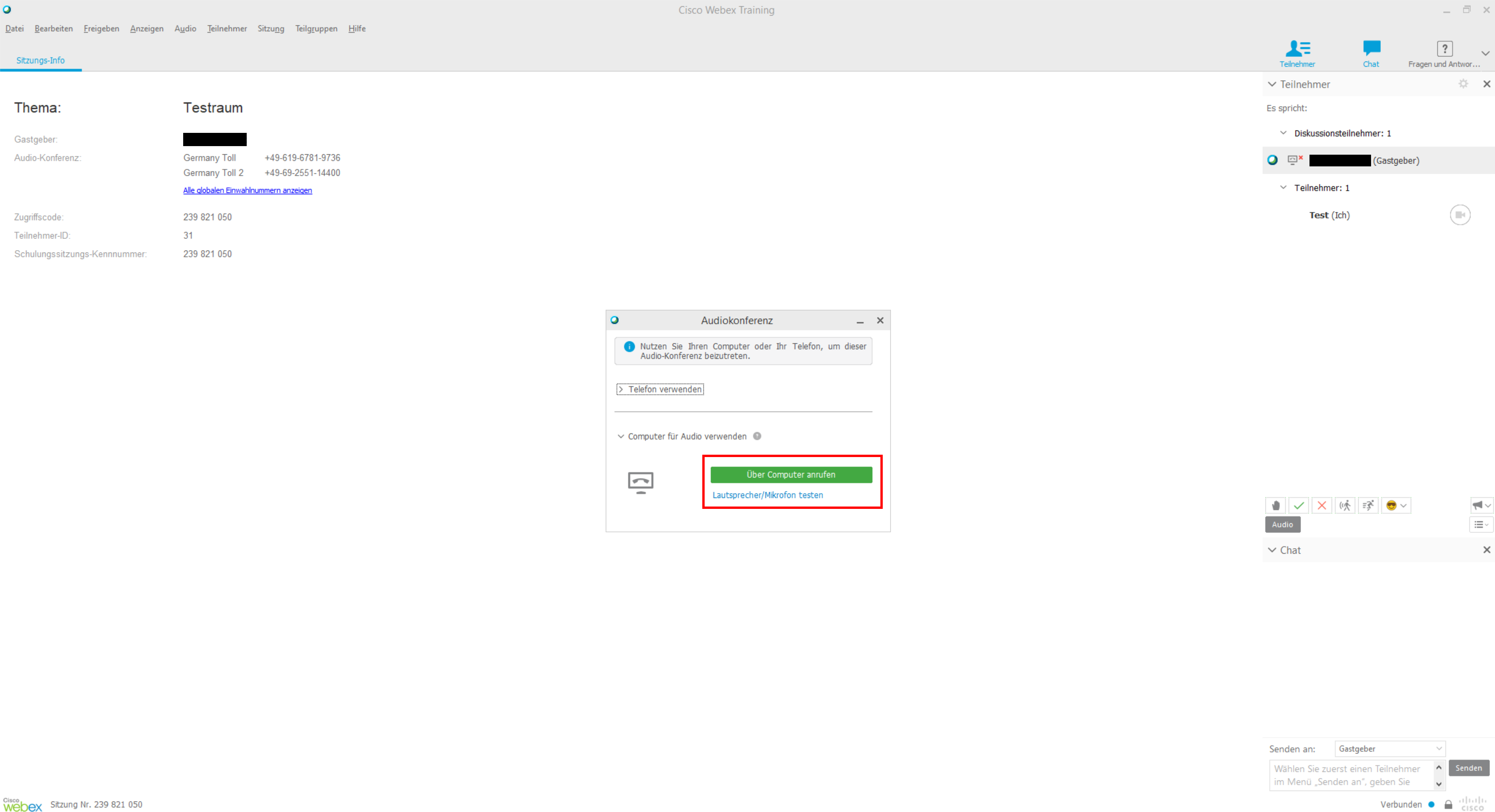Click Alle globalen Einwahlnummern anzeigen link
This screenshot has width=1495, height=812.
pyautogui.click(x=247, y=191)
